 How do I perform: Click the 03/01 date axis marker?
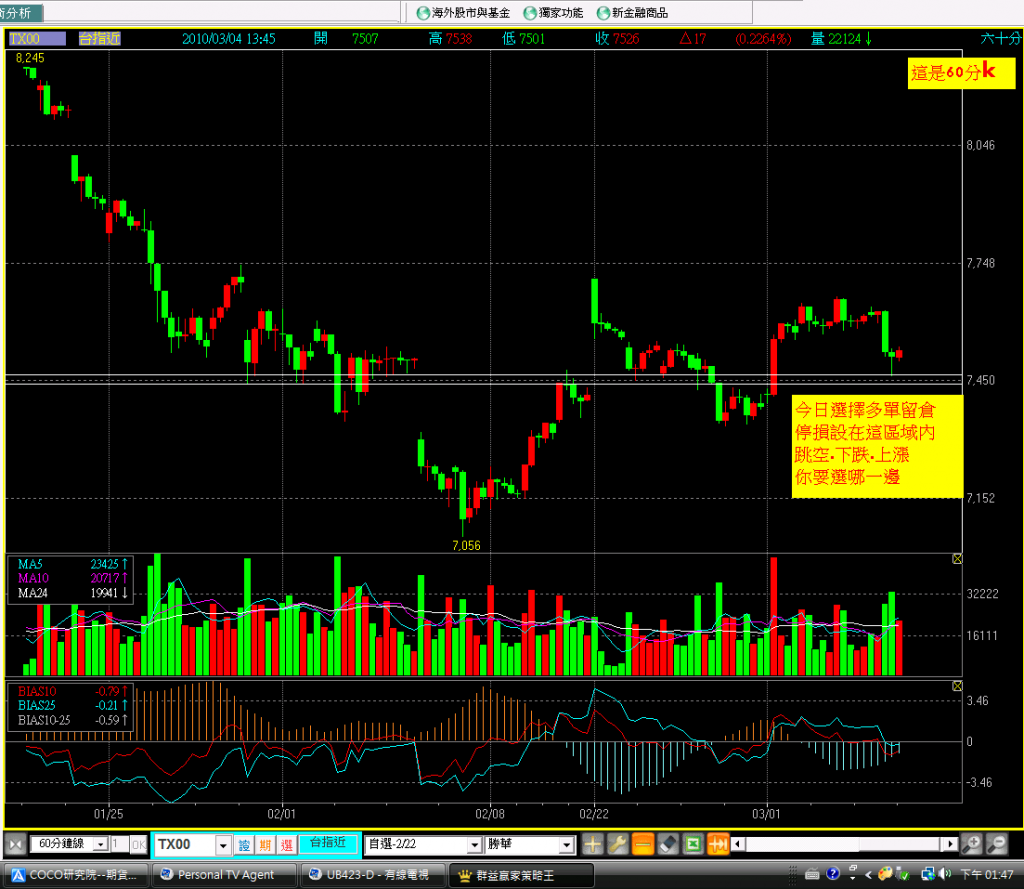click(x=766, y=814)
